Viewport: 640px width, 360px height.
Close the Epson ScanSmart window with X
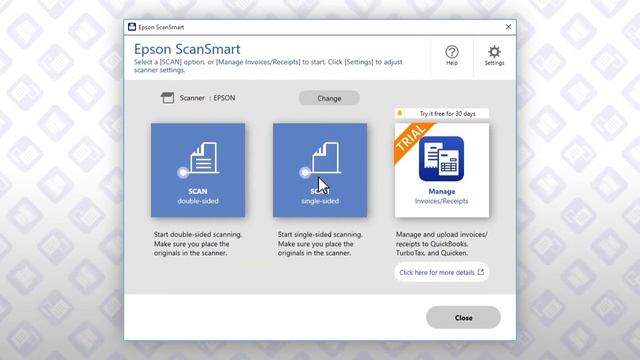click(508, 27)
